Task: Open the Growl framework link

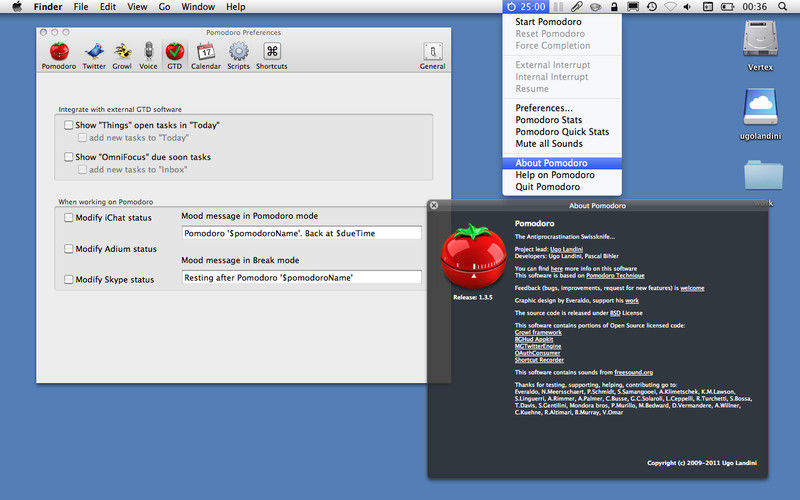Action: click(538, 333)
